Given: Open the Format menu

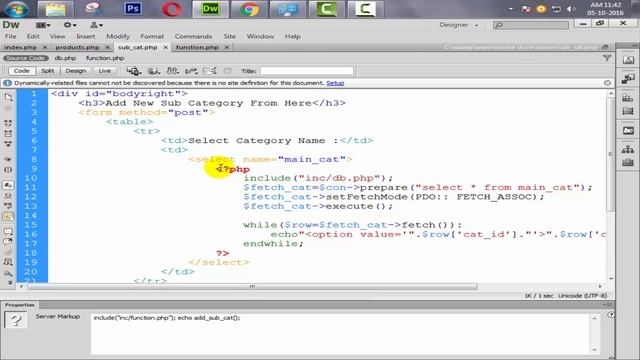Looking at the screenshot, I should [x=152, y=36].
